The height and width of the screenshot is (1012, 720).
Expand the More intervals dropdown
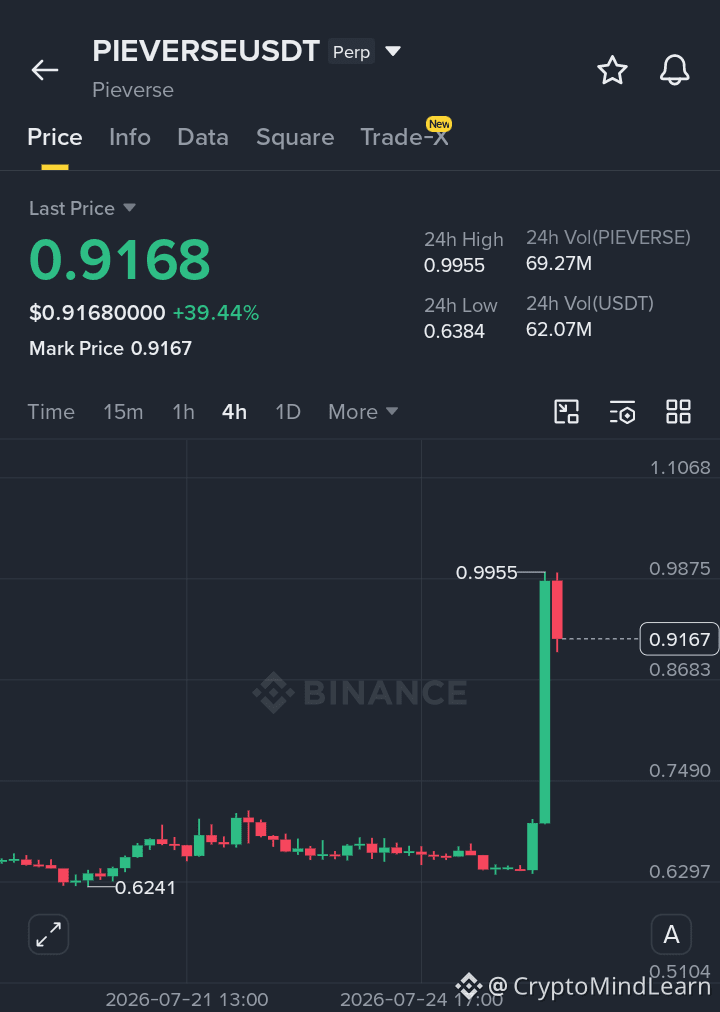pyautogui.click(x=363, y=412)
